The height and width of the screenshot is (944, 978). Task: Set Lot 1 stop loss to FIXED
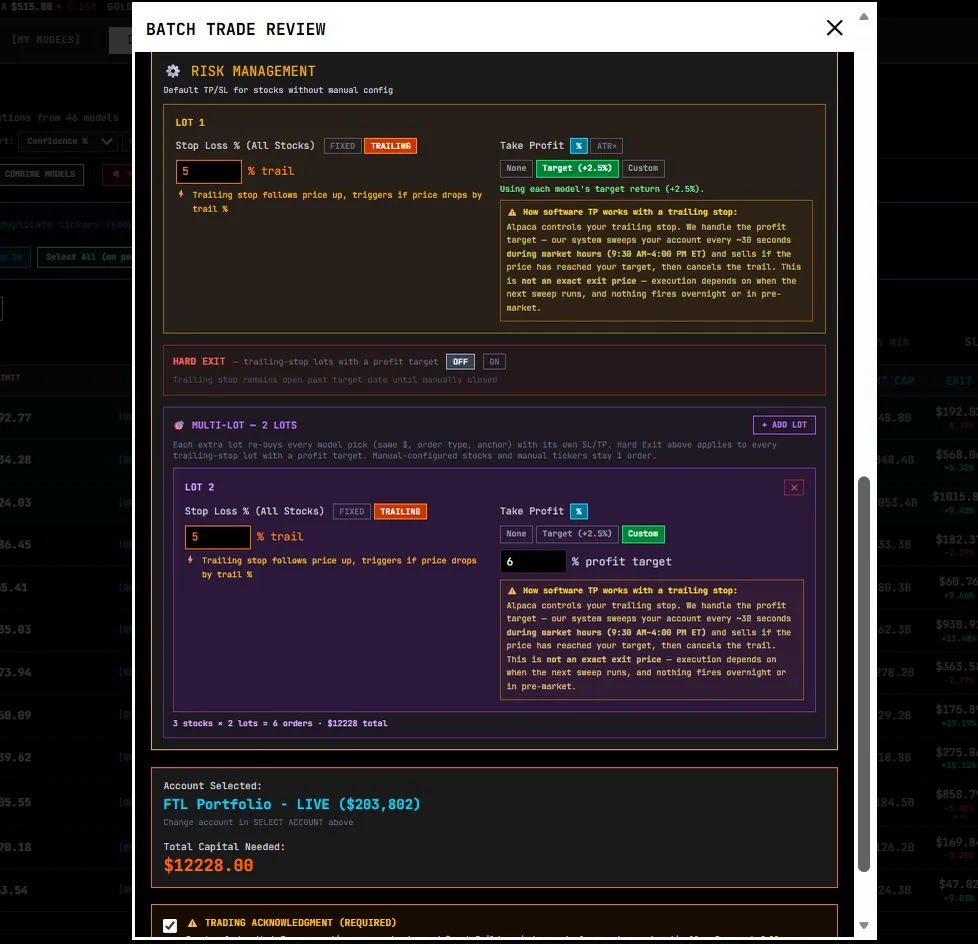coord(342,146)
